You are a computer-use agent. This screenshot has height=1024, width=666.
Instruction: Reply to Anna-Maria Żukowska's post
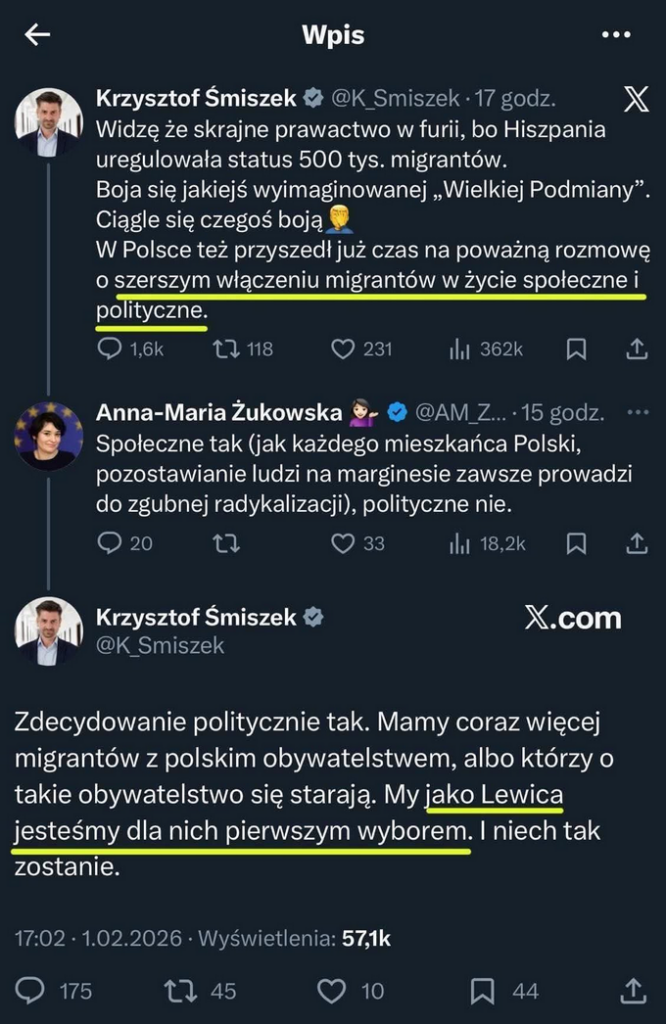point(110,543)
